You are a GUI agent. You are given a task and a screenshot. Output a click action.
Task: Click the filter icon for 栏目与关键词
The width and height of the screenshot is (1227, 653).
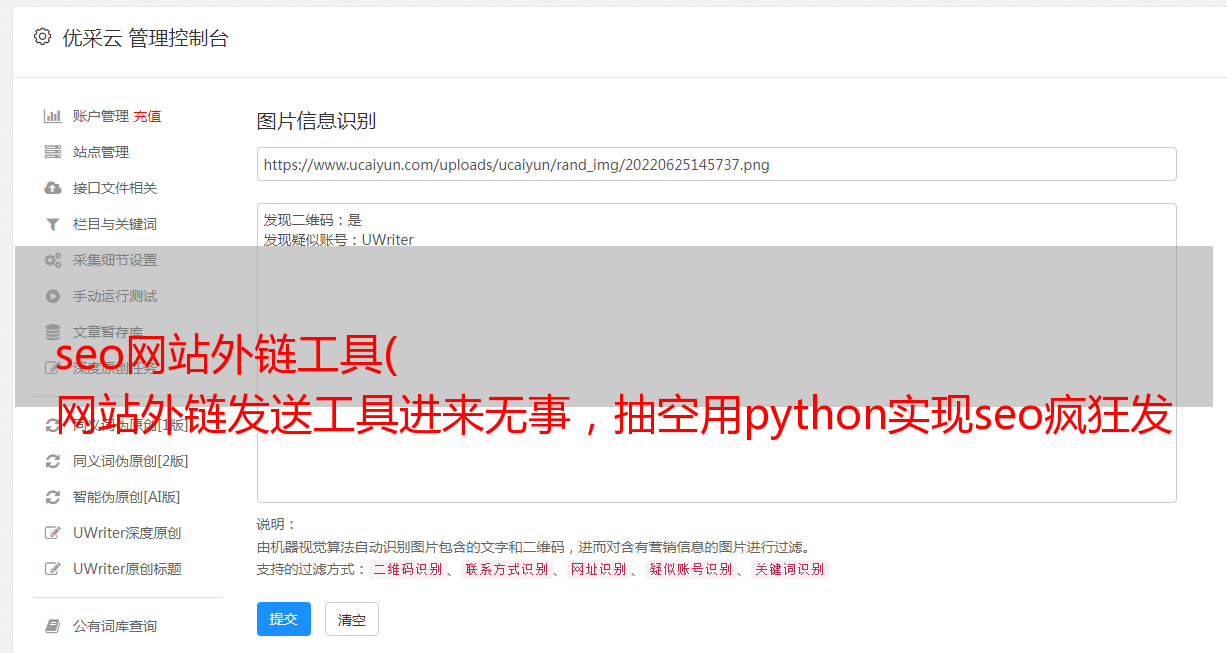point(53,224)
